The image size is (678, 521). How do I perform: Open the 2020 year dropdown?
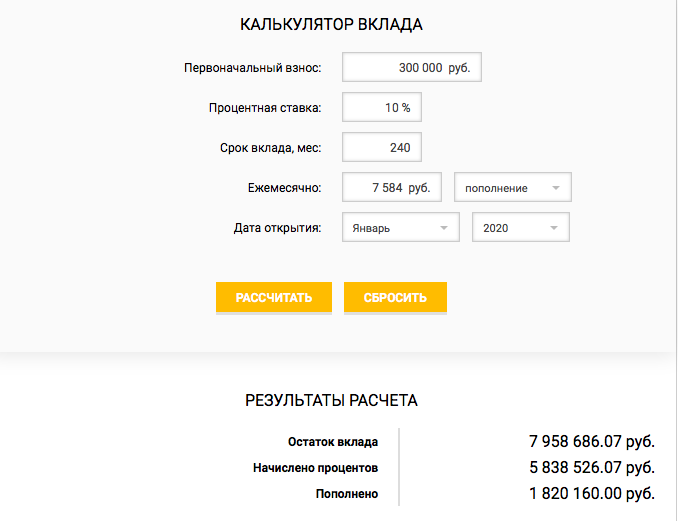[x=521, y=227]
